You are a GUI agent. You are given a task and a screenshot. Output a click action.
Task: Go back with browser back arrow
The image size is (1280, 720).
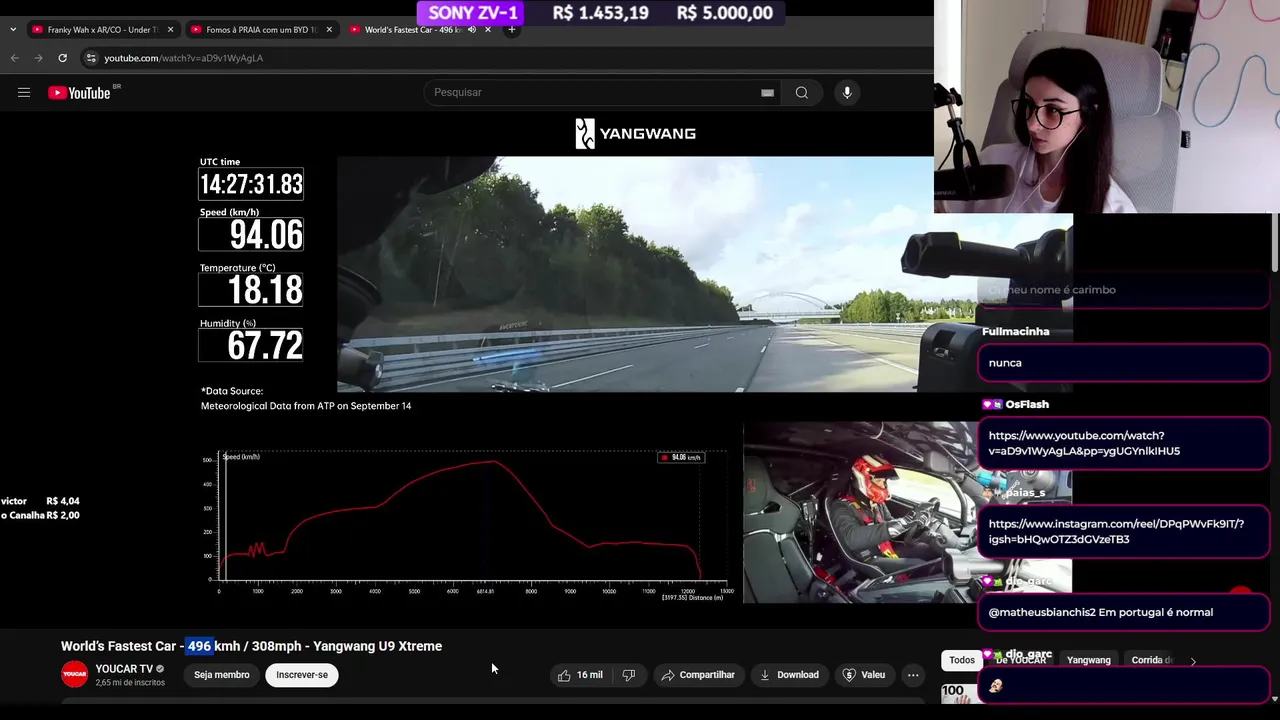pos(15,58)
